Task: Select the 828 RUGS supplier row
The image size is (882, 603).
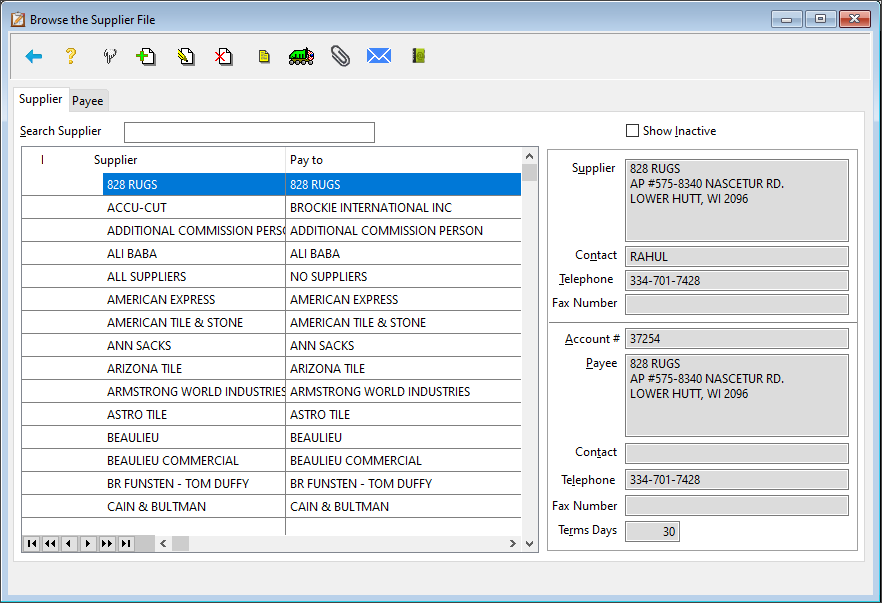Action: 271,184
